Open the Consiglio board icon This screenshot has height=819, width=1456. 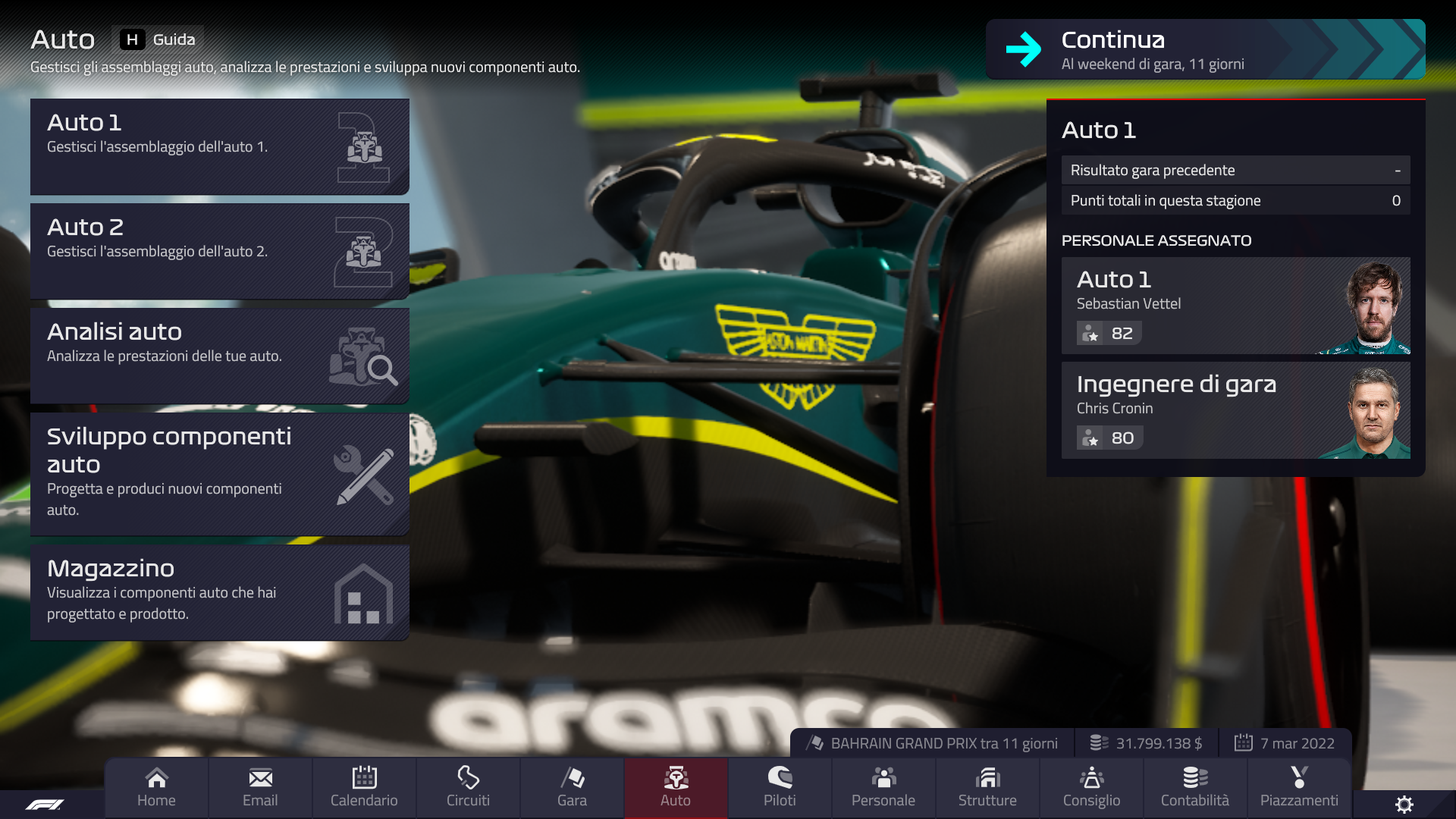1091,777
